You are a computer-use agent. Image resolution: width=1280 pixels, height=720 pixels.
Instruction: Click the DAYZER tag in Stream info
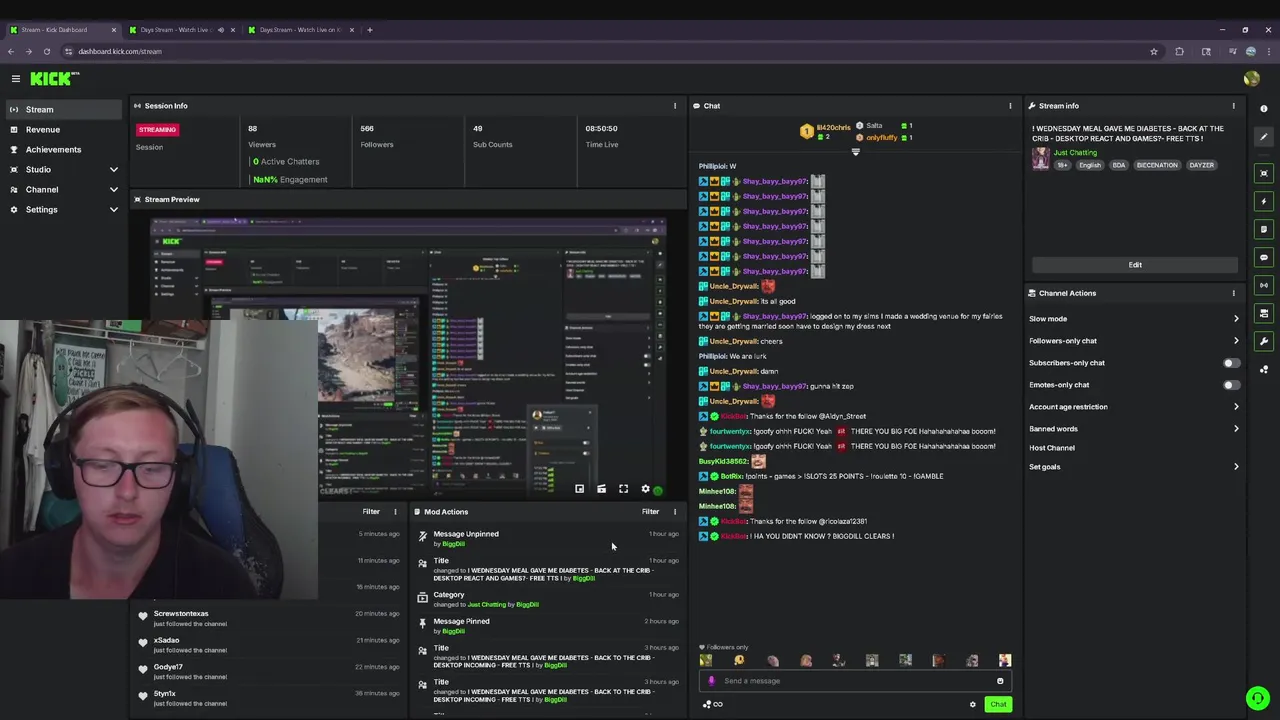(x=1201, y=165)
